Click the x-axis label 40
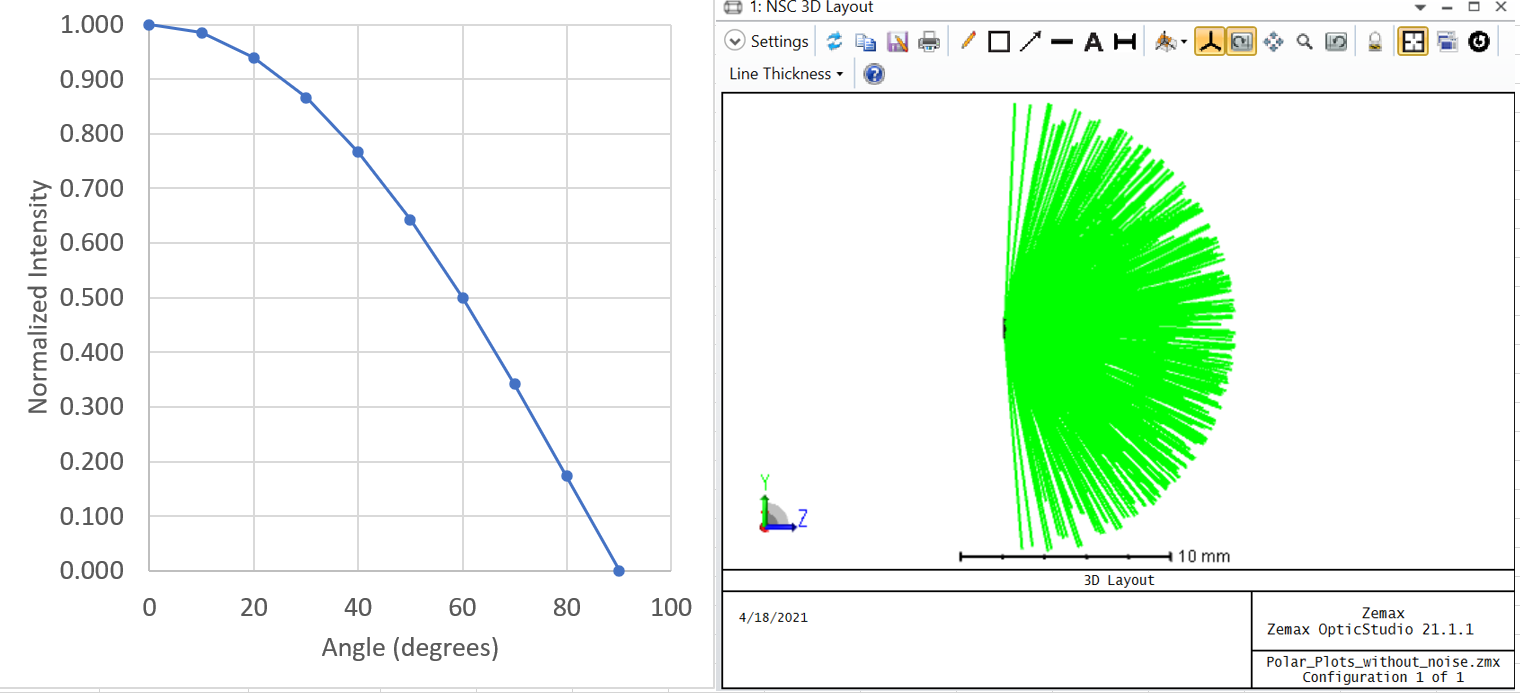Viewport: 1520px width, 693px height. pos(358,608)
